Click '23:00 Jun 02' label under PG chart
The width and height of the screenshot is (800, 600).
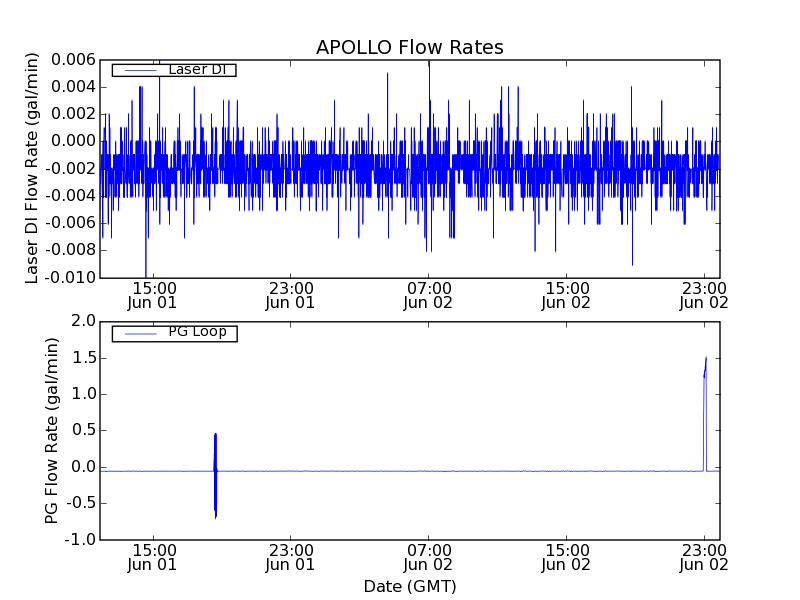704,558
